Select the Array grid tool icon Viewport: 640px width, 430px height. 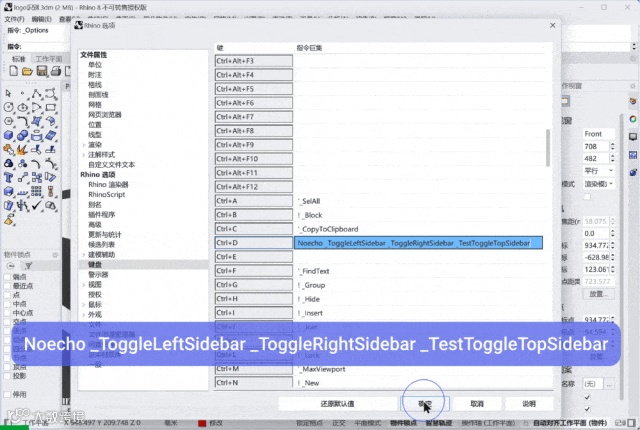[x=37, y=191]
